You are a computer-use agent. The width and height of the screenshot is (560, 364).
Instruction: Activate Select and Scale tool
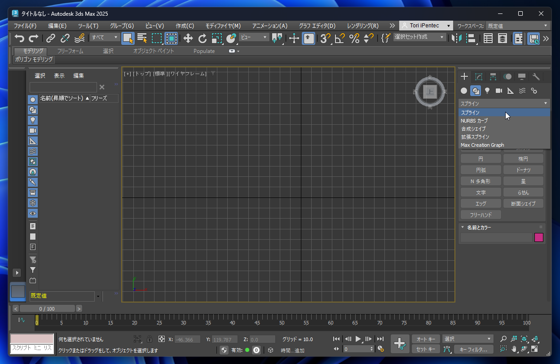pos(216,38)
